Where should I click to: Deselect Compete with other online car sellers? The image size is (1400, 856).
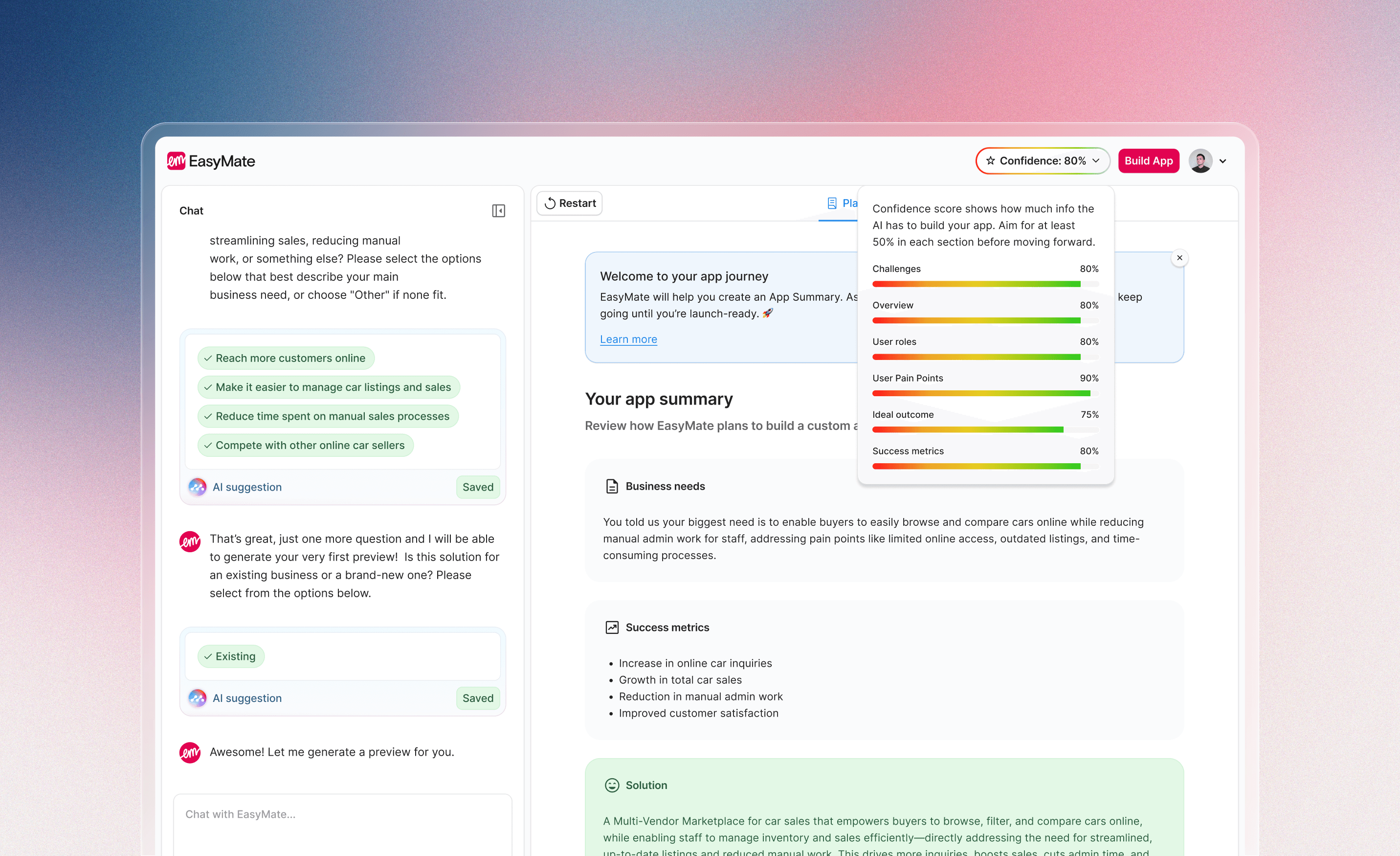click(305, 445)
